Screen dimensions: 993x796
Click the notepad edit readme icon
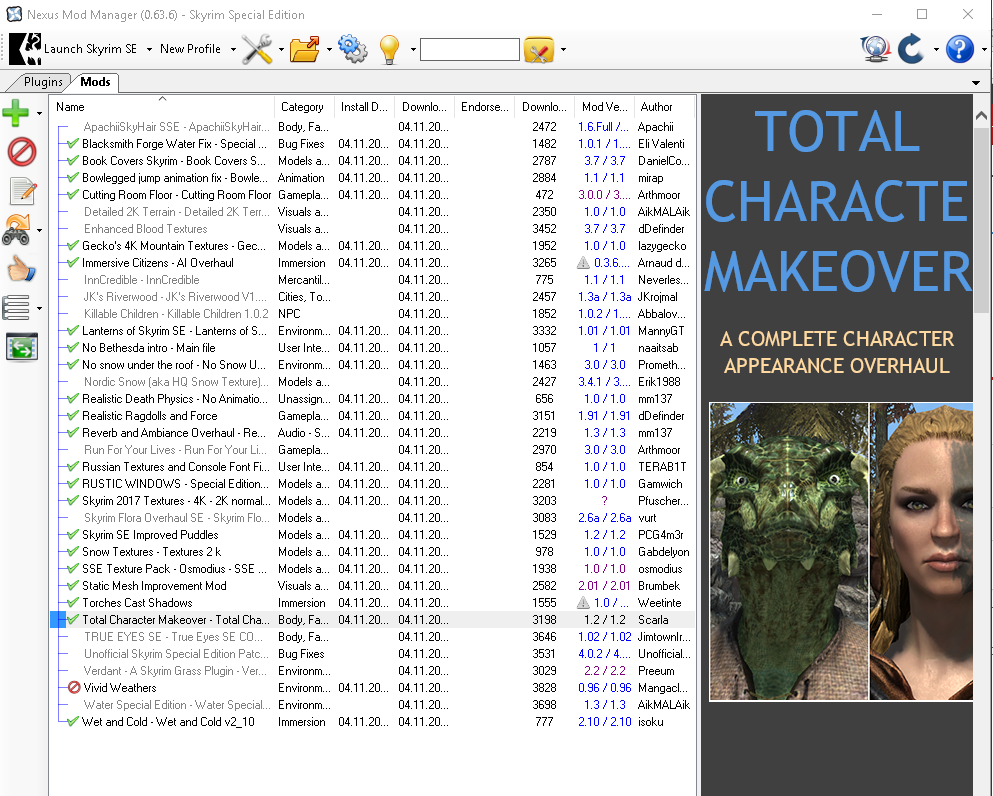pyautogui.click(x=23, y=191)
